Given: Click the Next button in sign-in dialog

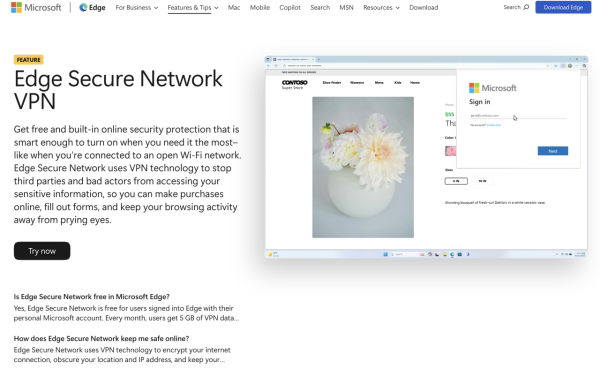Looking at the screenshot, I should coord(553,151).
